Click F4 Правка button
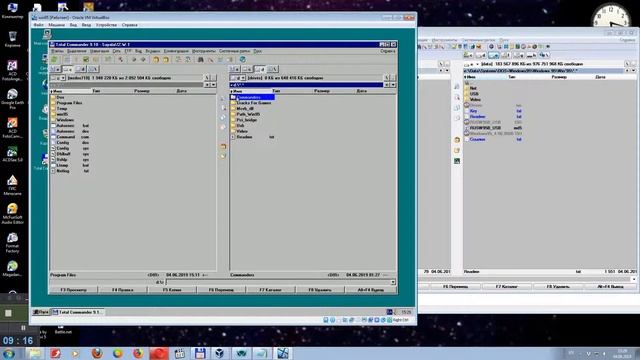Viewport: 640px width, 360px height. [122, 290]
